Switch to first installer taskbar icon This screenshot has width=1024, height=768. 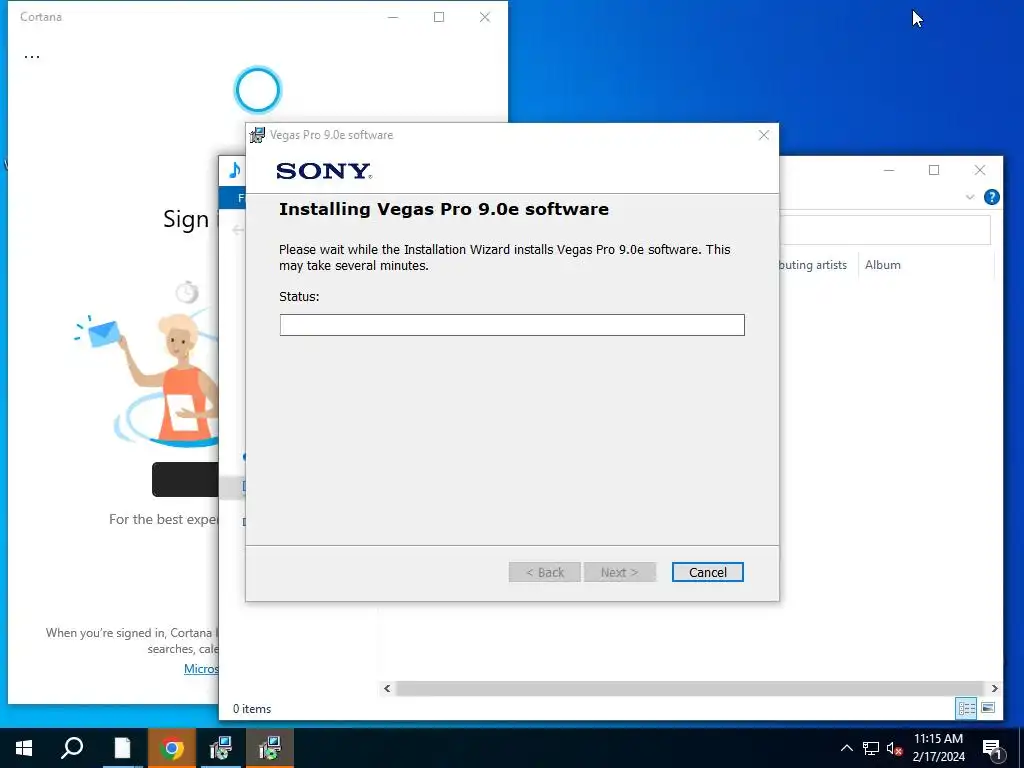(x=221, y=748)
